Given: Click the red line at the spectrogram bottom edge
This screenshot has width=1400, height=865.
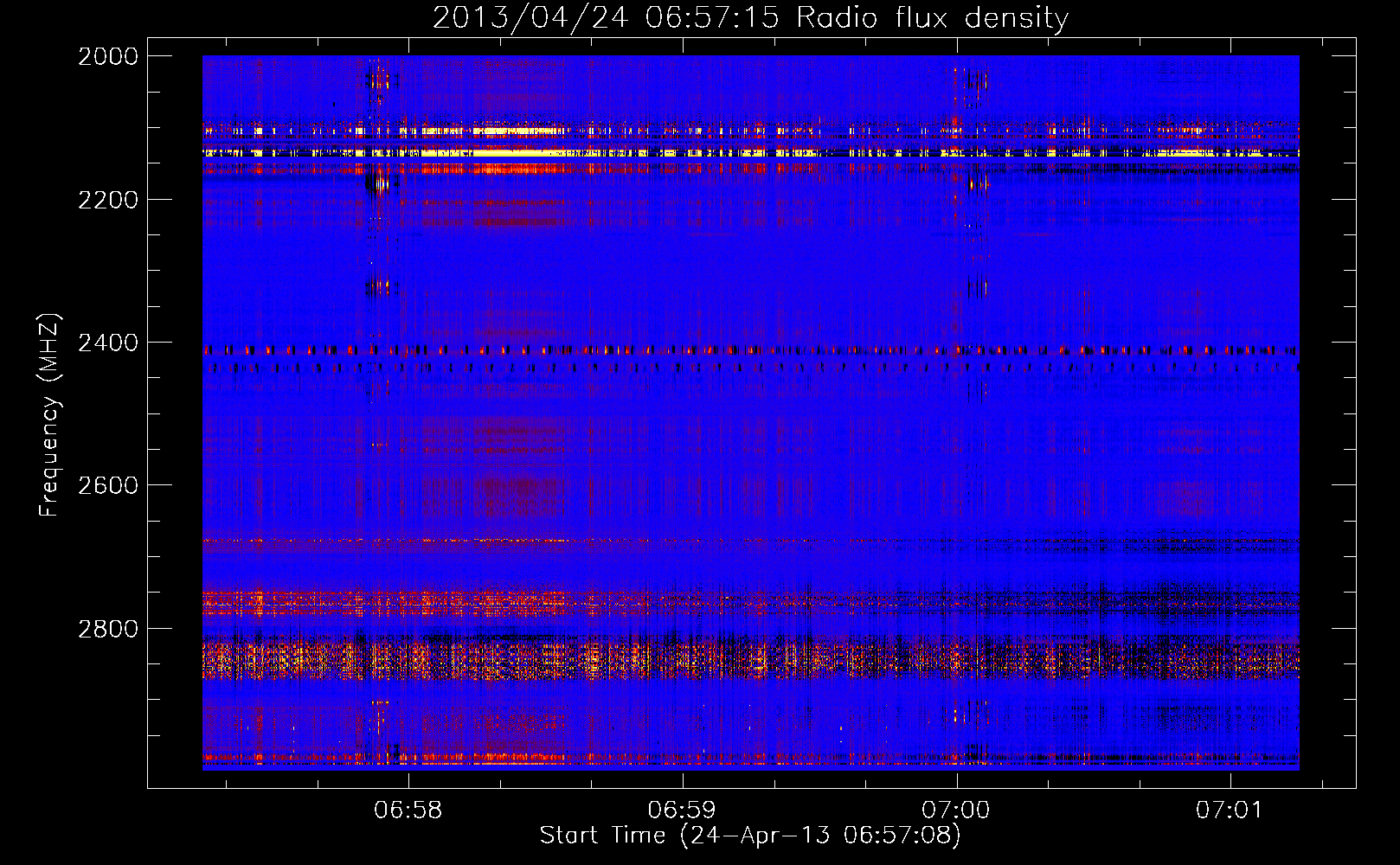Looking at the screenshot, I should (519, 759).
